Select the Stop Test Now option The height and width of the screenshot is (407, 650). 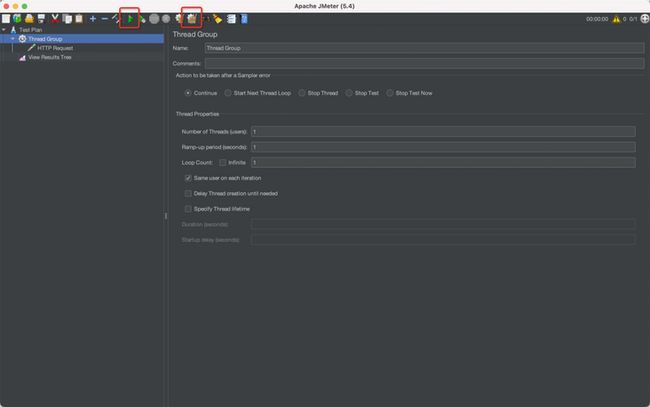pos(390,93)
